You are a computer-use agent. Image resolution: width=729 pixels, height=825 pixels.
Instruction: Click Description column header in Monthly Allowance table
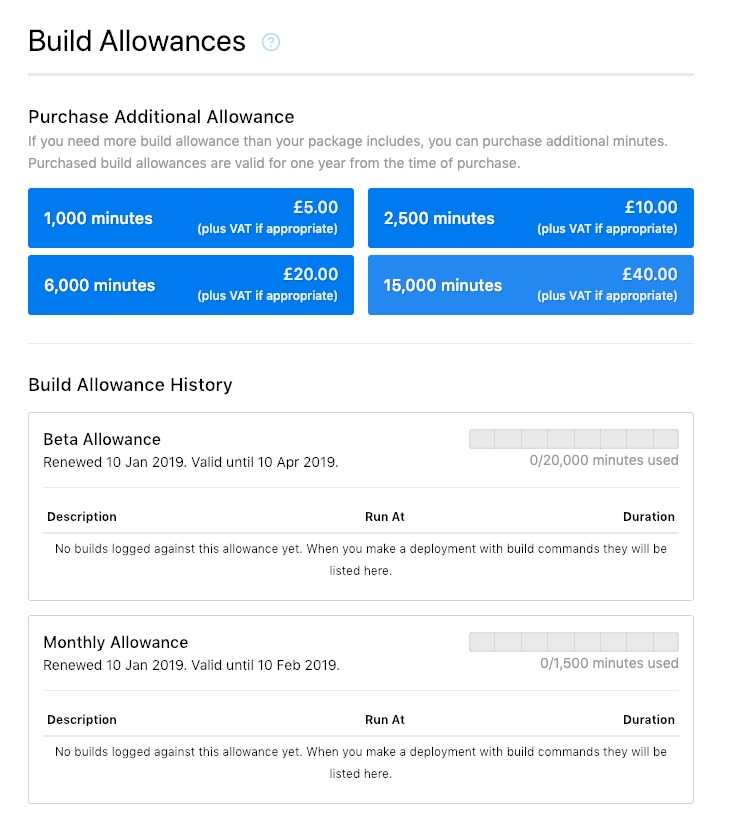(x=82, y=720)
